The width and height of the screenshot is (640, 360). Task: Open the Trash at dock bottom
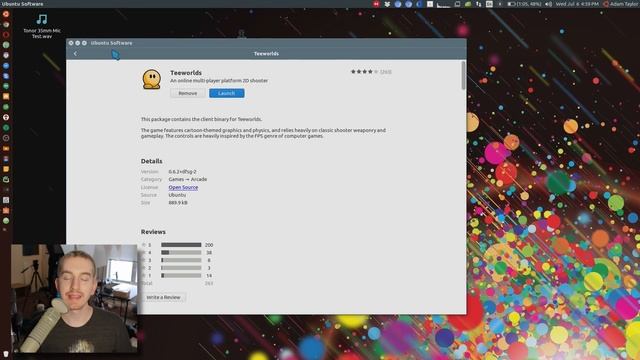pyautogui.click(x=6, y=353)
